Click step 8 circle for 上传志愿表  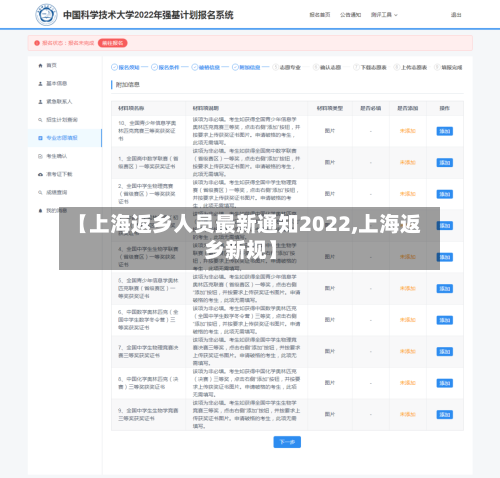[x=397, y=67]
